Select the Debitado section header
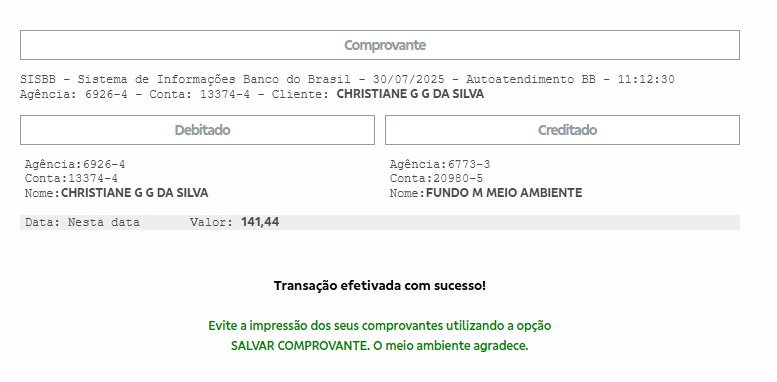This screenshot has height=382, width=777. [x=197, y=130]
